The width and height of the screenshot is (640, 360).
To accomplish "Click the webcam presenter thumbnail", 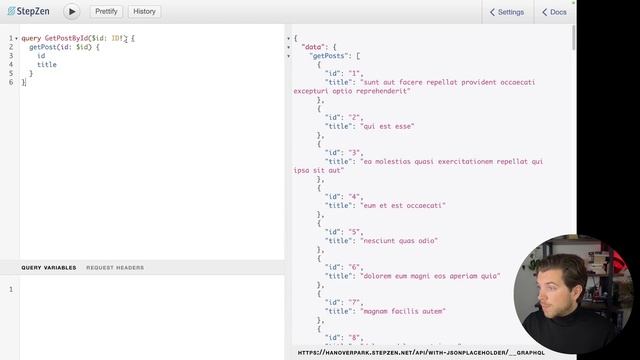I will pyautogui.click(x=573, y=294).
